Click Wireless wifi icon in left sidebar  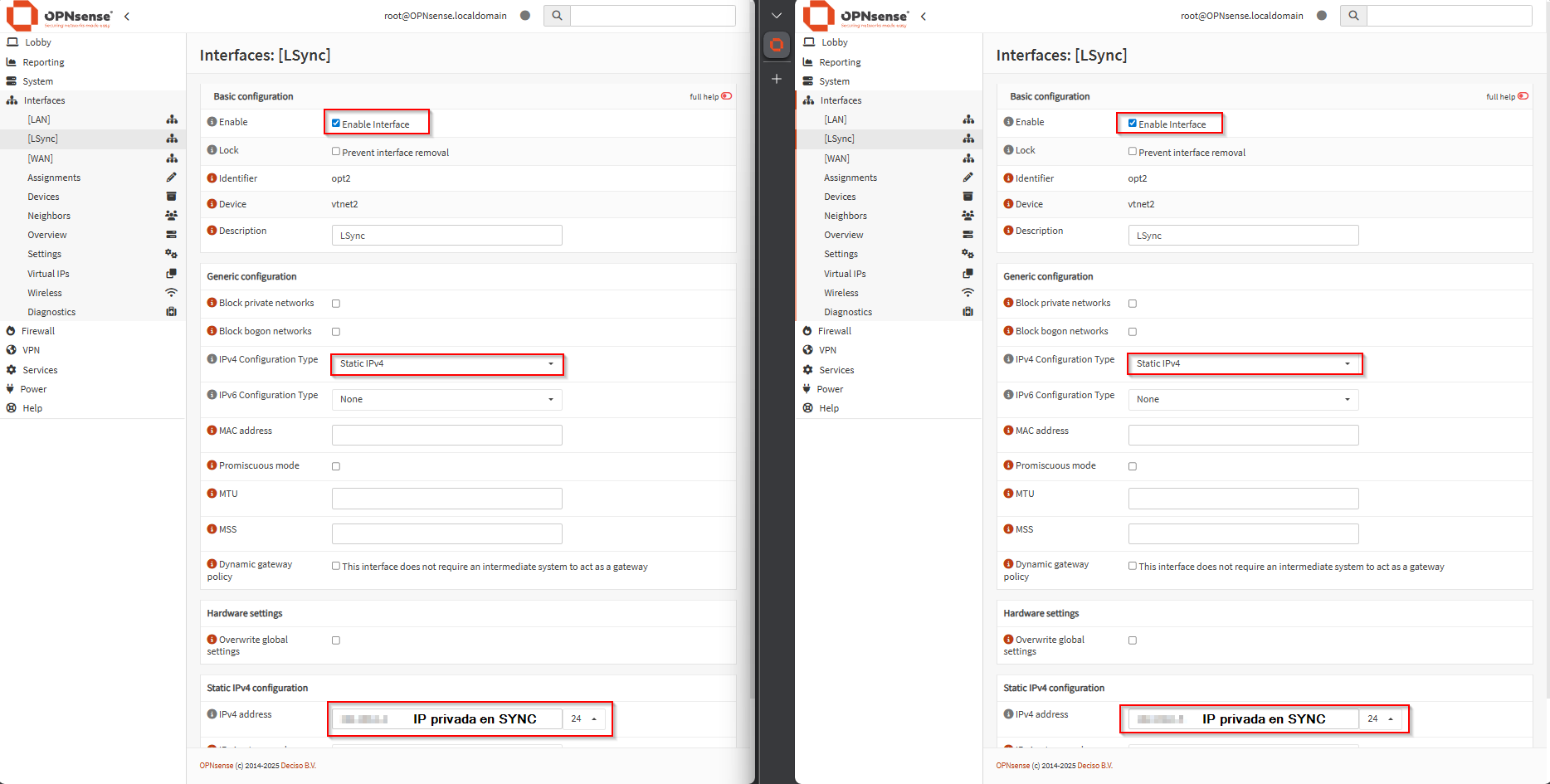pos(171,293)
